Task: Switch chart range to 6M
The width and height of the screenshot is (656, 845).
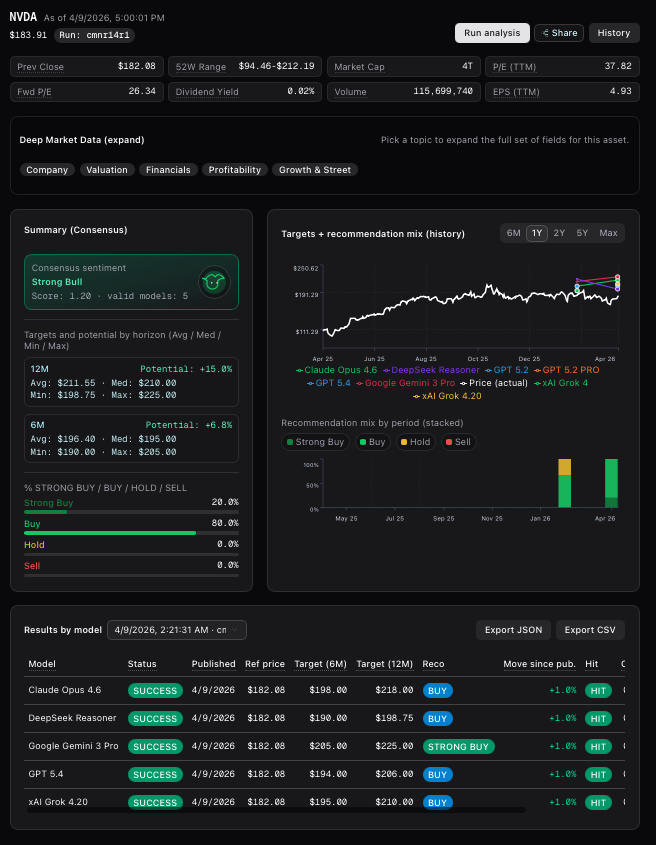Action: 513,233
